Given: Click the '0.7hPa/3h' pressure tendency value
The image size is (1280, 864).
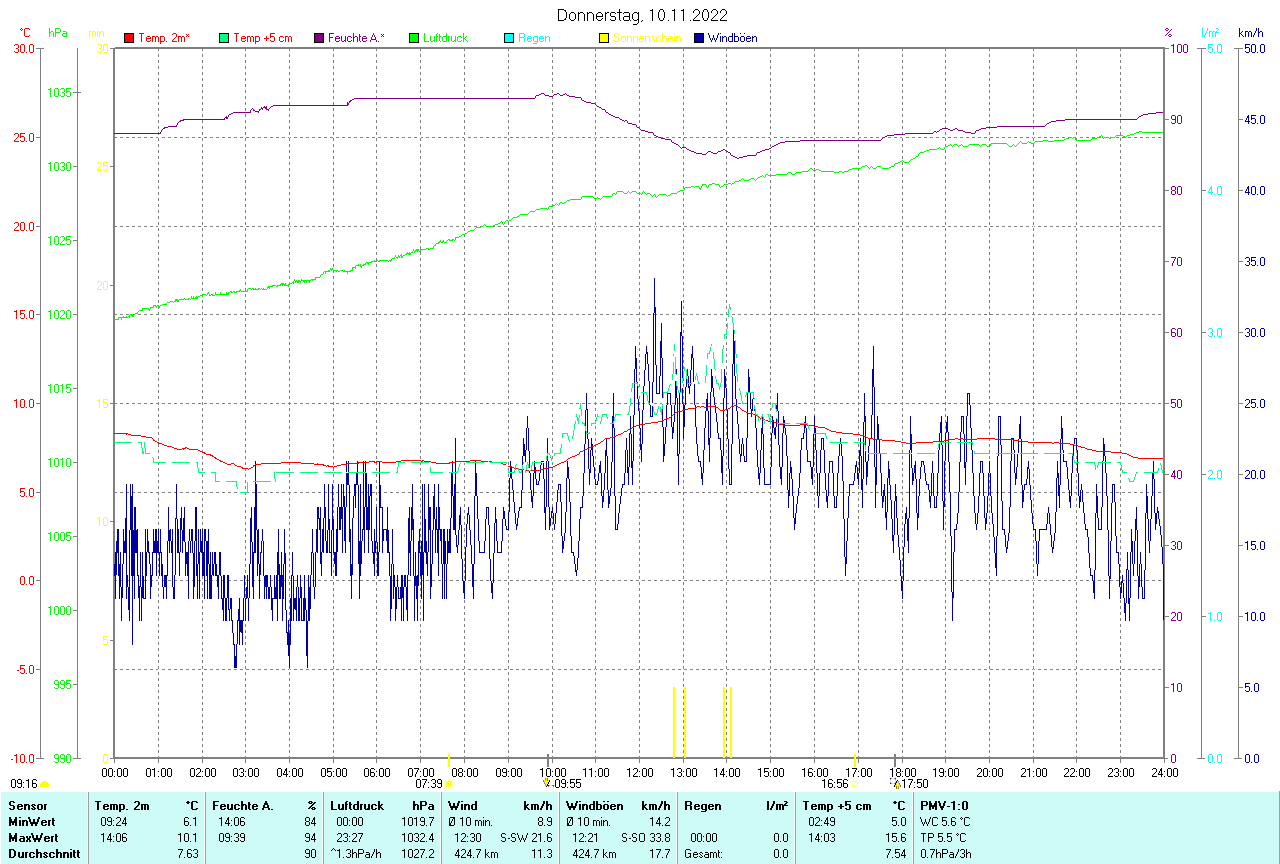Looking at the screenshot, I should point(945,854).
